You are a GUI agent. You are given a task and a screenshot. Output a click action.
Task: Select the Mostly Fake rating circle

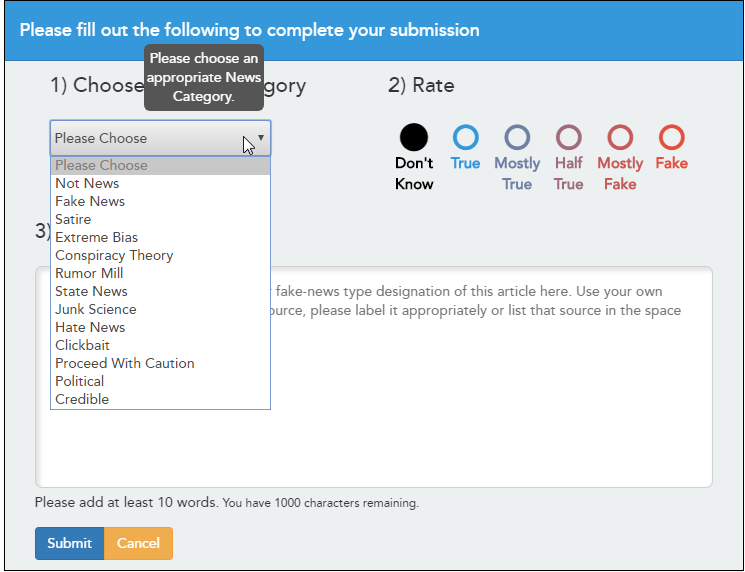point(620,137)
